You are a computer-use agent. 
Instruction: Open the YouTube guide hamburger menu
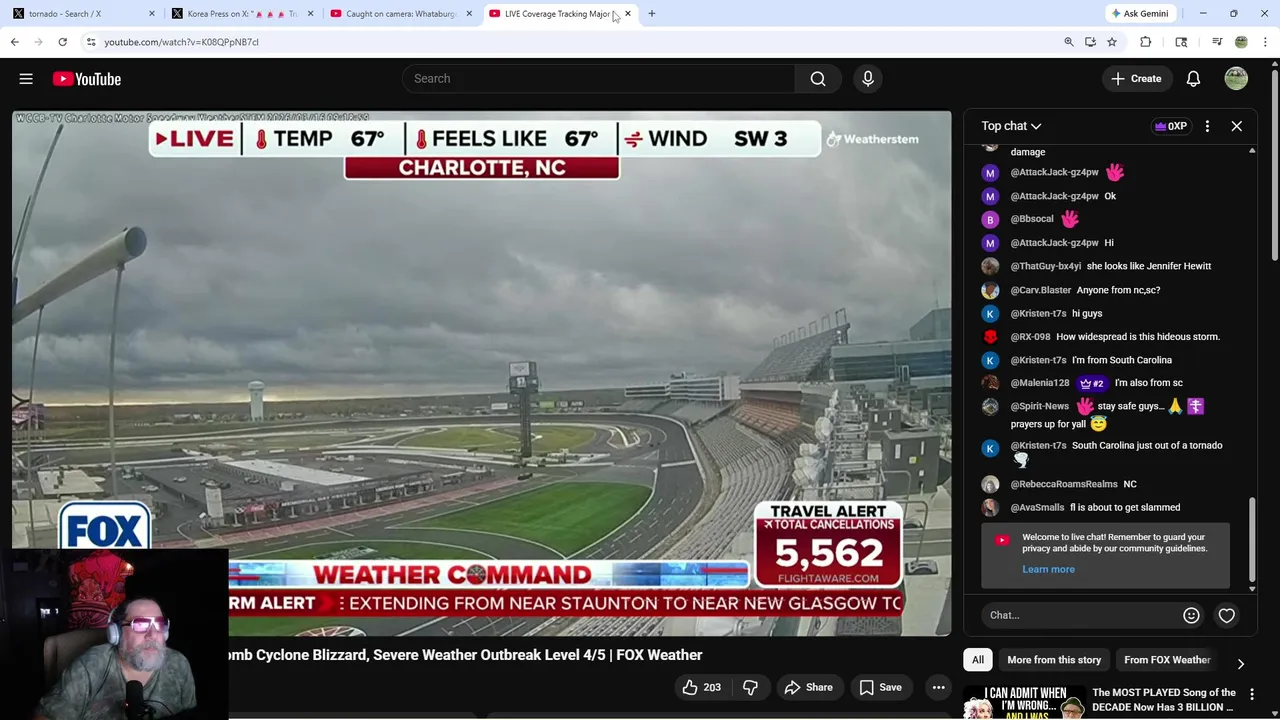pyautogui.click(x=26, y=79)
